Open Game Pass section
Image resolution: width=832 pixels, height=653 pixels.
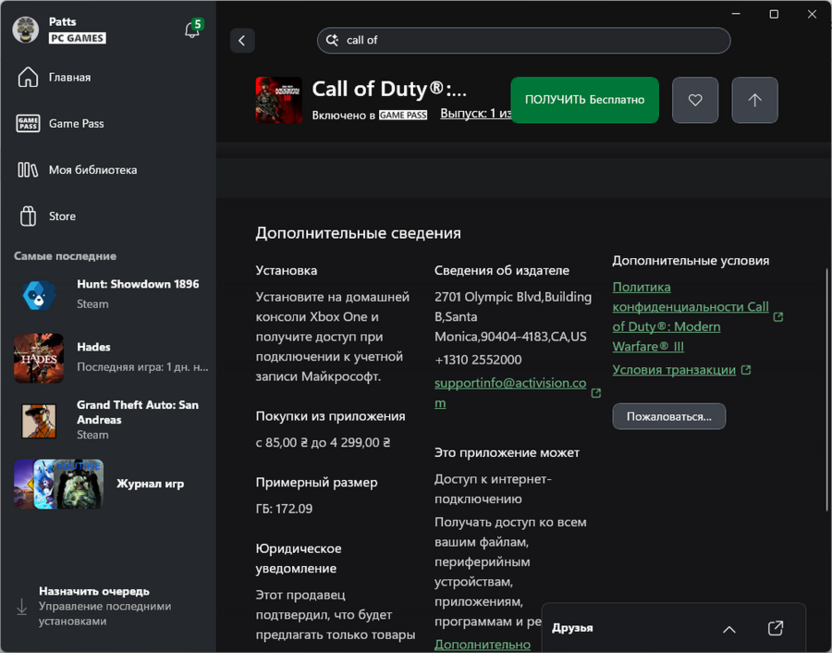click(x=76, y=123)
